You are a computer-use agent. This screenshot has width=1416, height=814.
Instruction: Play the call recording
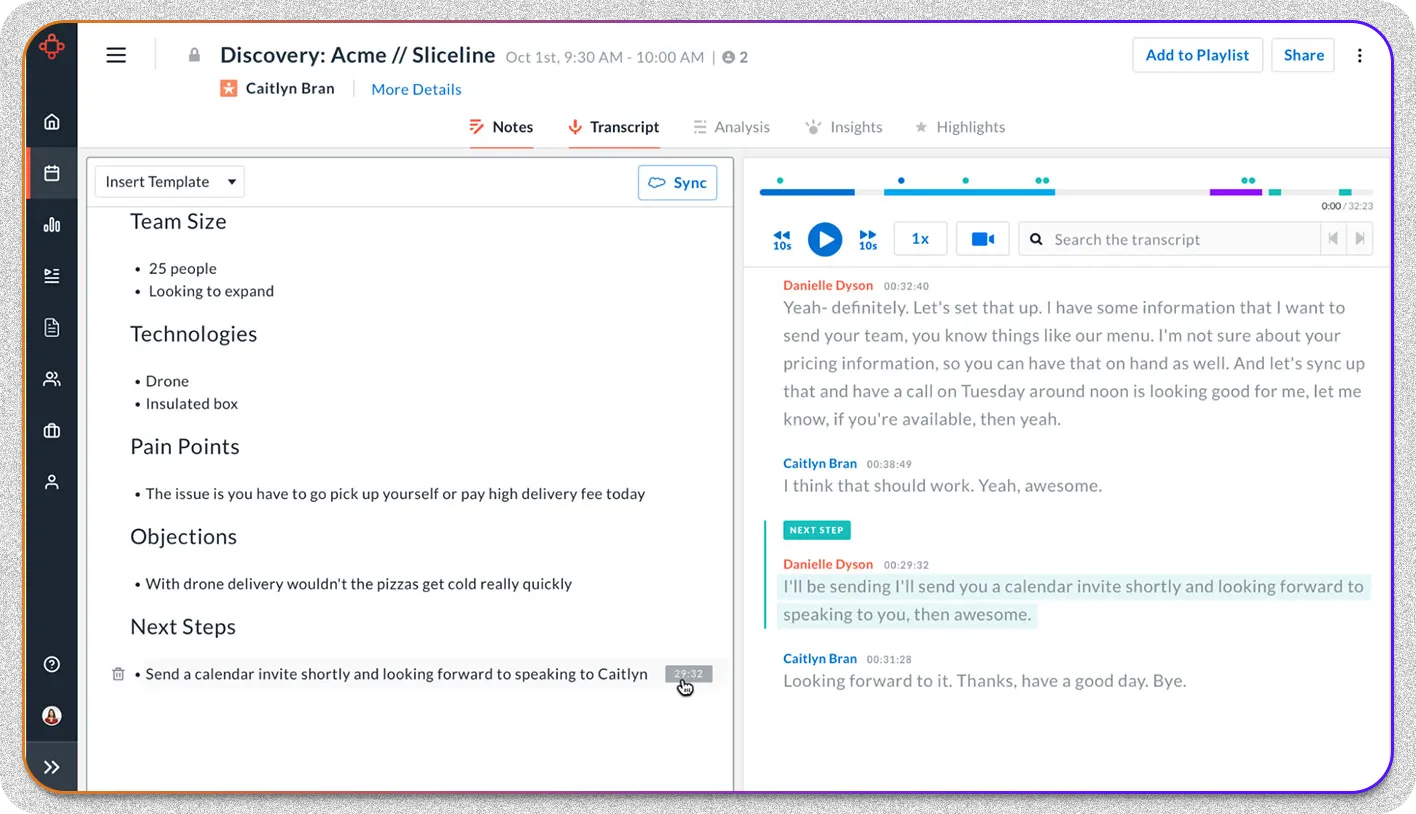[x=825, y=239]
